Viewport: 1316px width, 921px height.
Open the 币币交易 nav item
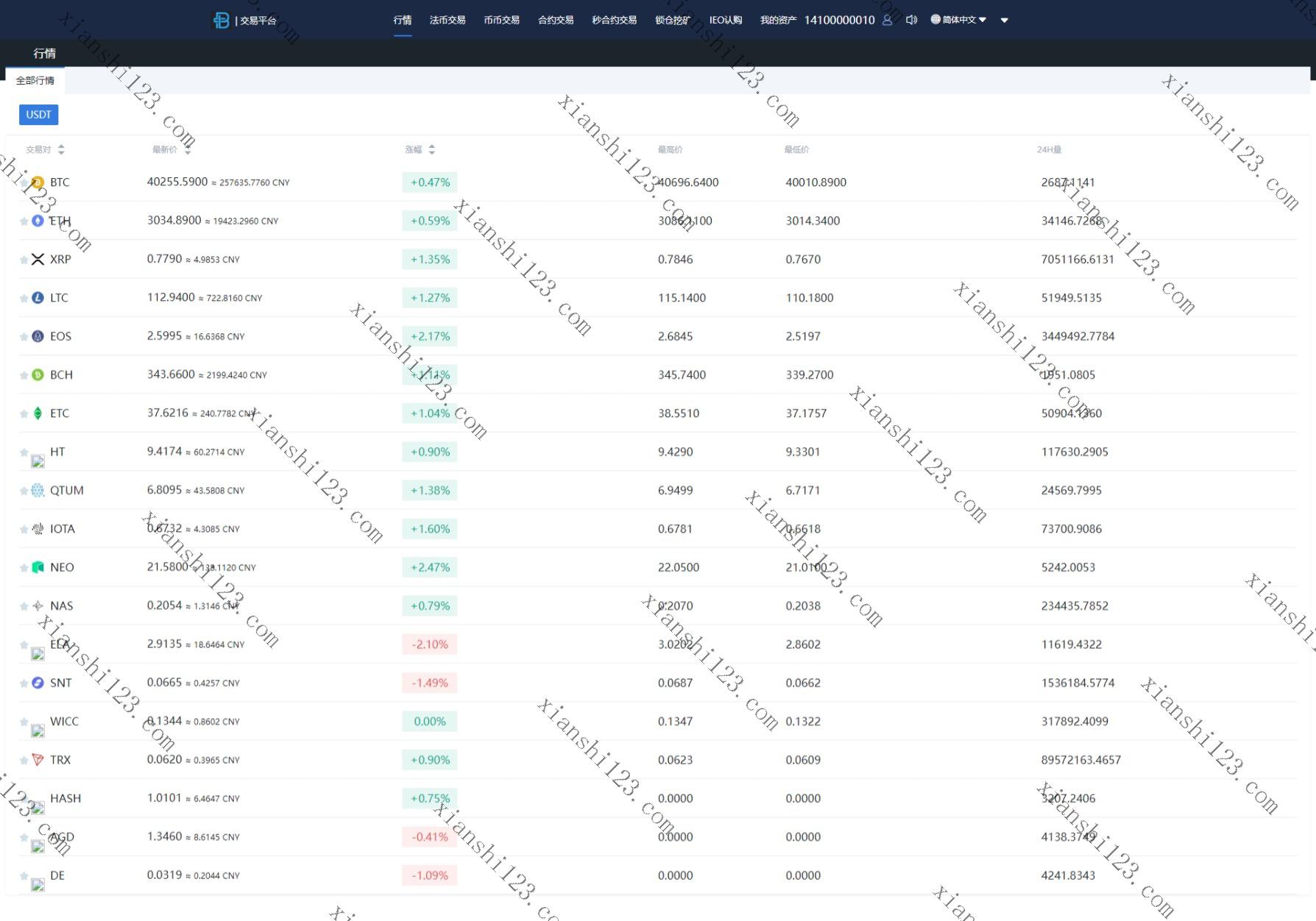pos(501,20)
